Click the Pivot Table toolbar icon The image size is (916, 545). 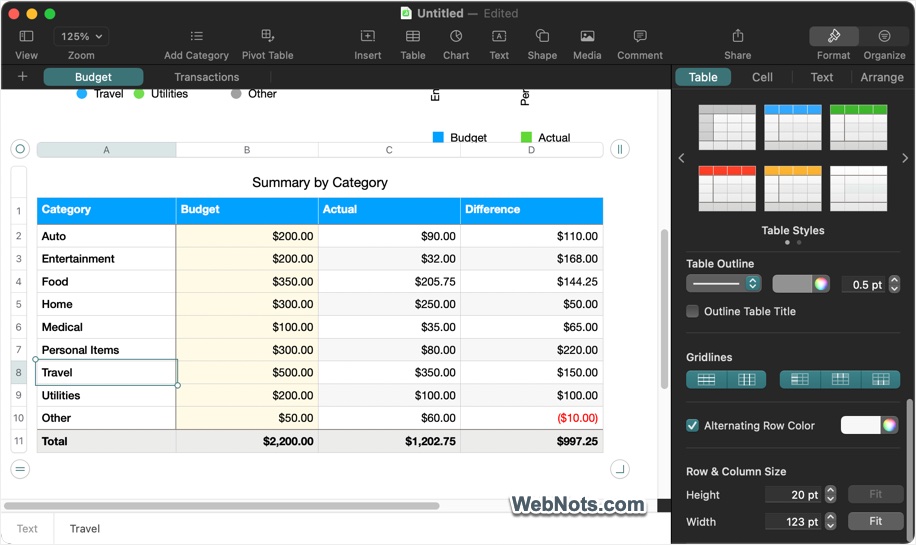coord(268,36)
